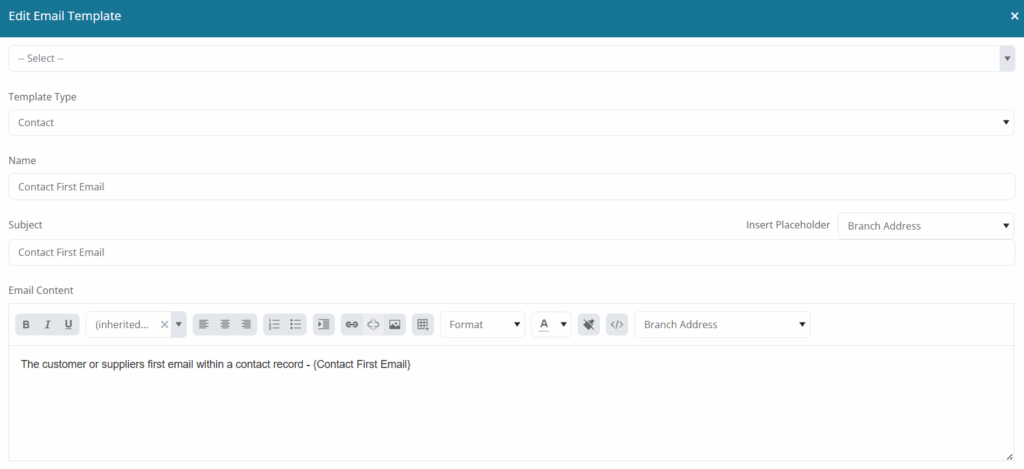Align text to the left

(x=204, y=325)
